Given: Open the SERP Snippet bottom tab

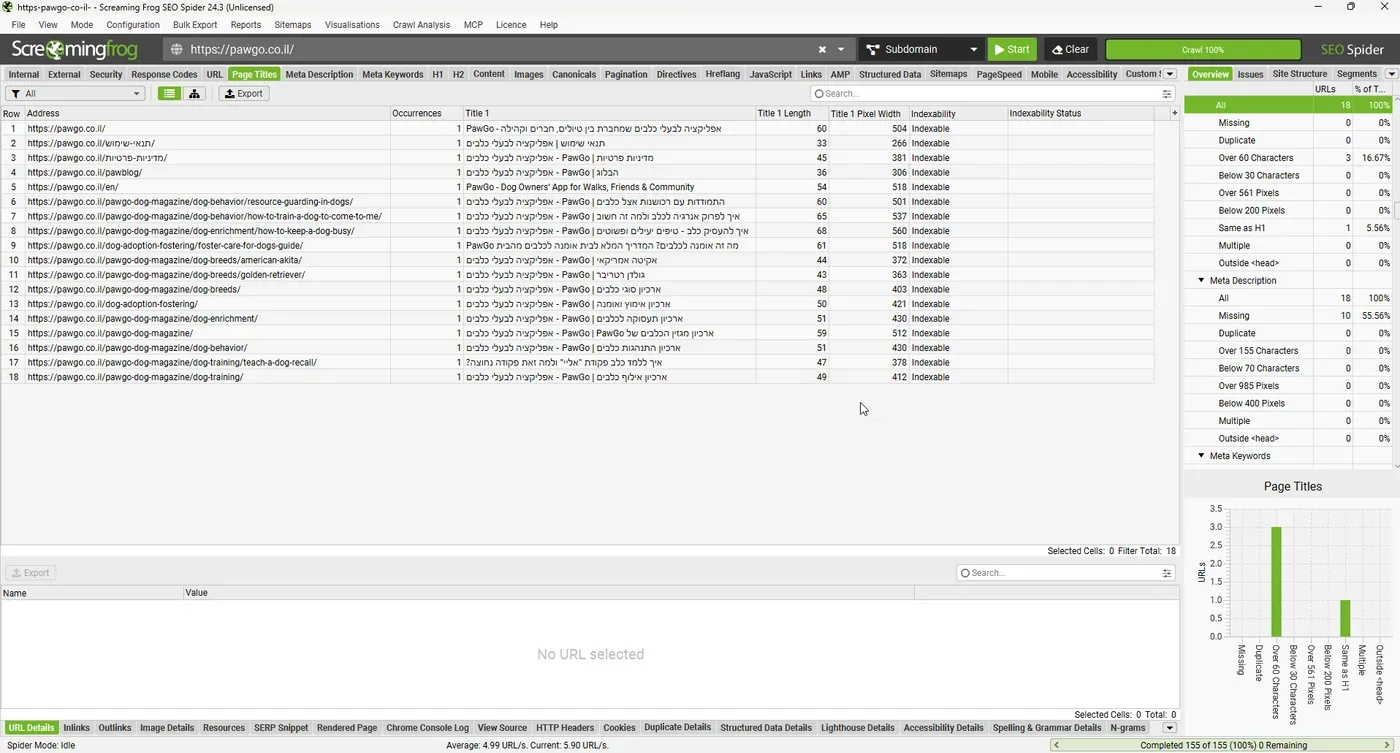Looking at the screenshot, I should tap(281, 728).
